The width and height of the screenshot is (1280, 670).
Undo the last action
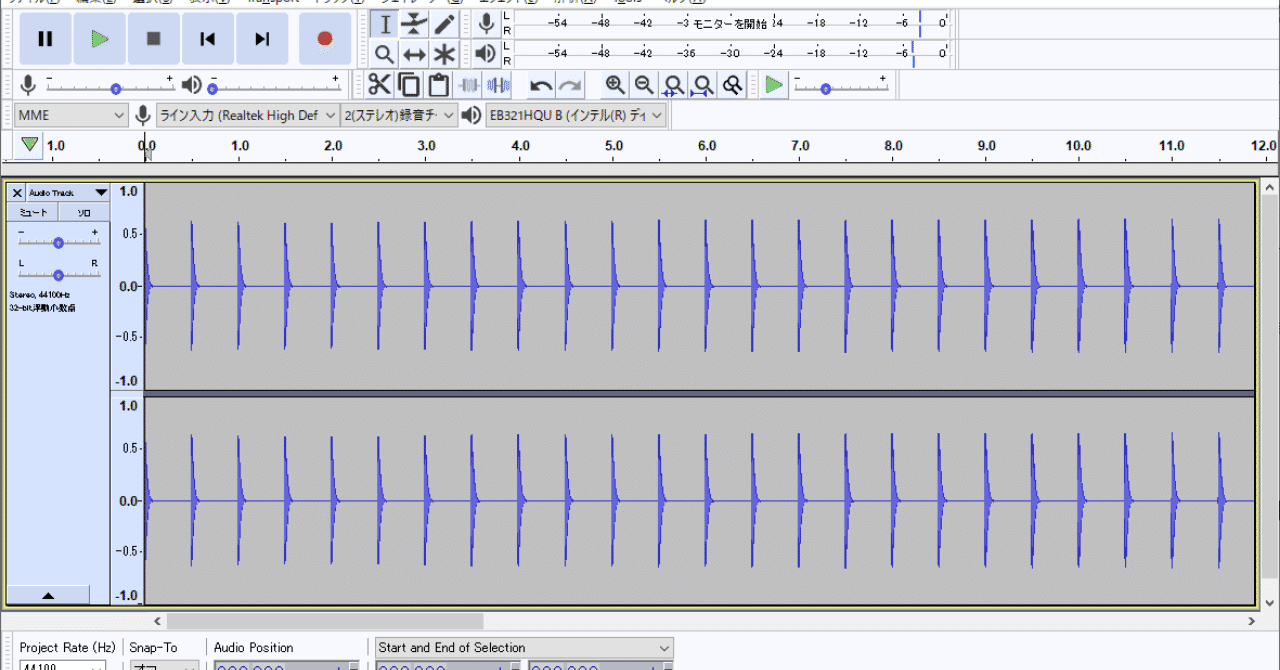[541, 85]
